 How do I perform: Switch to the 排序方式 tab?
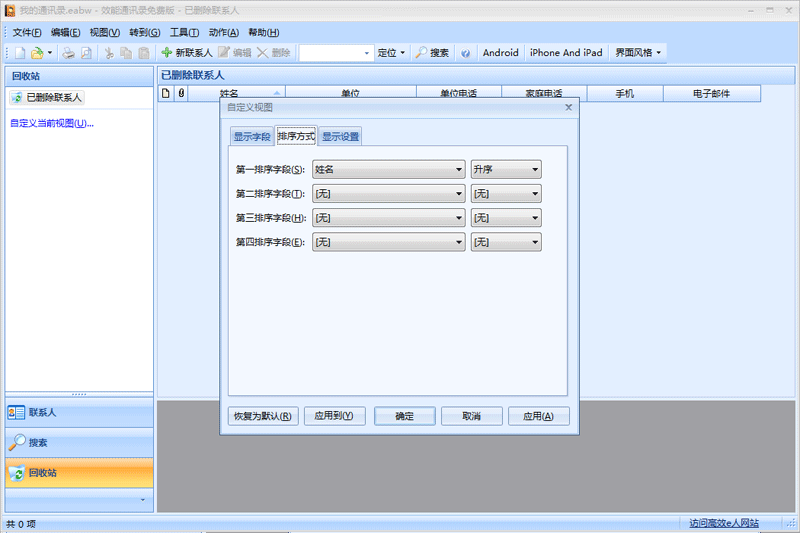pyautogui.click(x=296, y=136)
